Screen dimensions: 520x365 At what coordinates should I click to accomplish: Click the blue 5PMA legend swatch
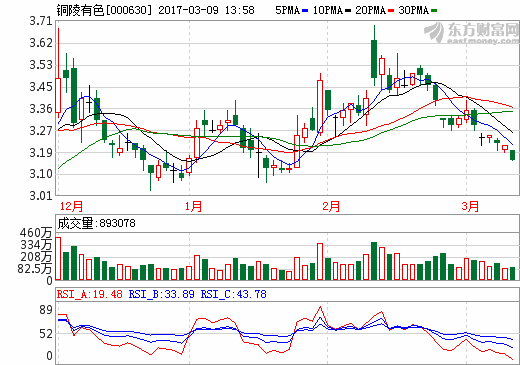[x=305, y=11]
